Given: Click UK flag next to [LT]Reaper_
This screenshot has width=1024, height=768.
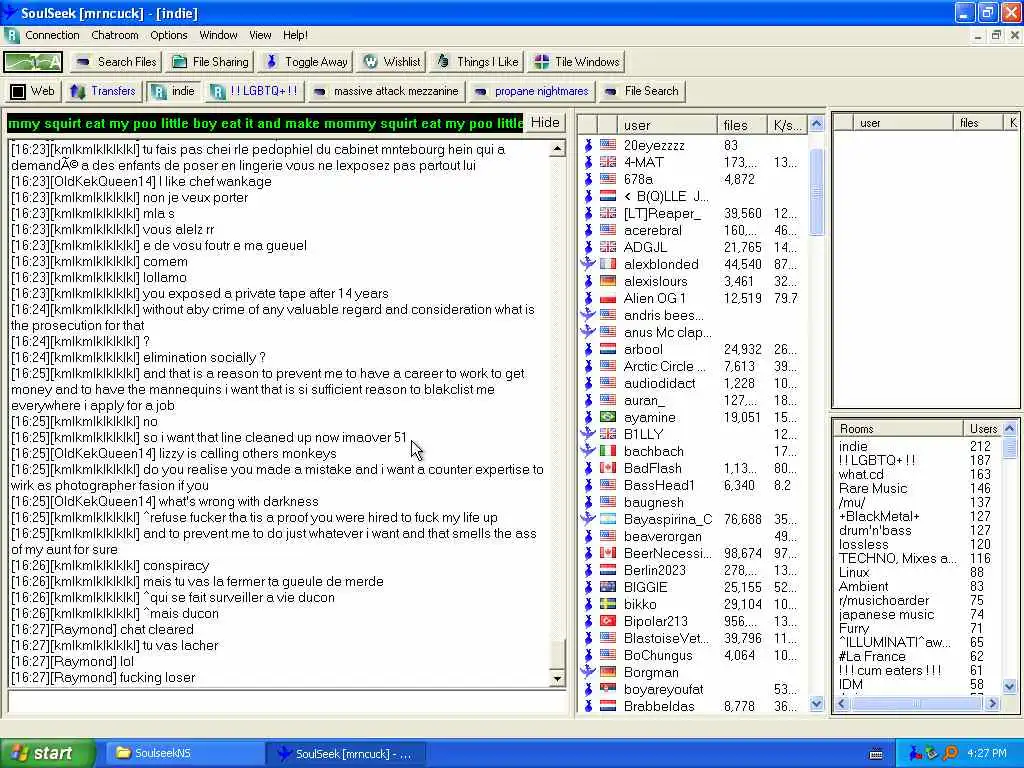Looking at the screenshot, I should 608,214.
